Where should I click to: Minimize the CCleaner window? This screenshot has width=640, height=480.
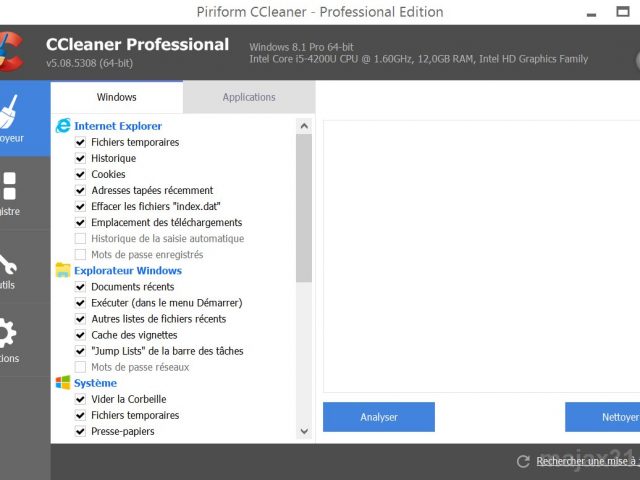[x=591, y=14]
